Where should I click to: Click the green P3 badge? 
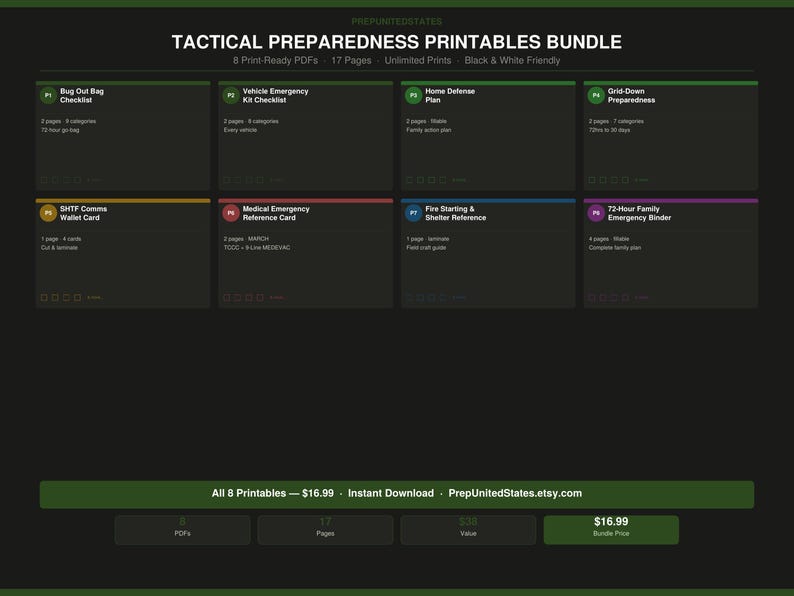tap(413, 95)
